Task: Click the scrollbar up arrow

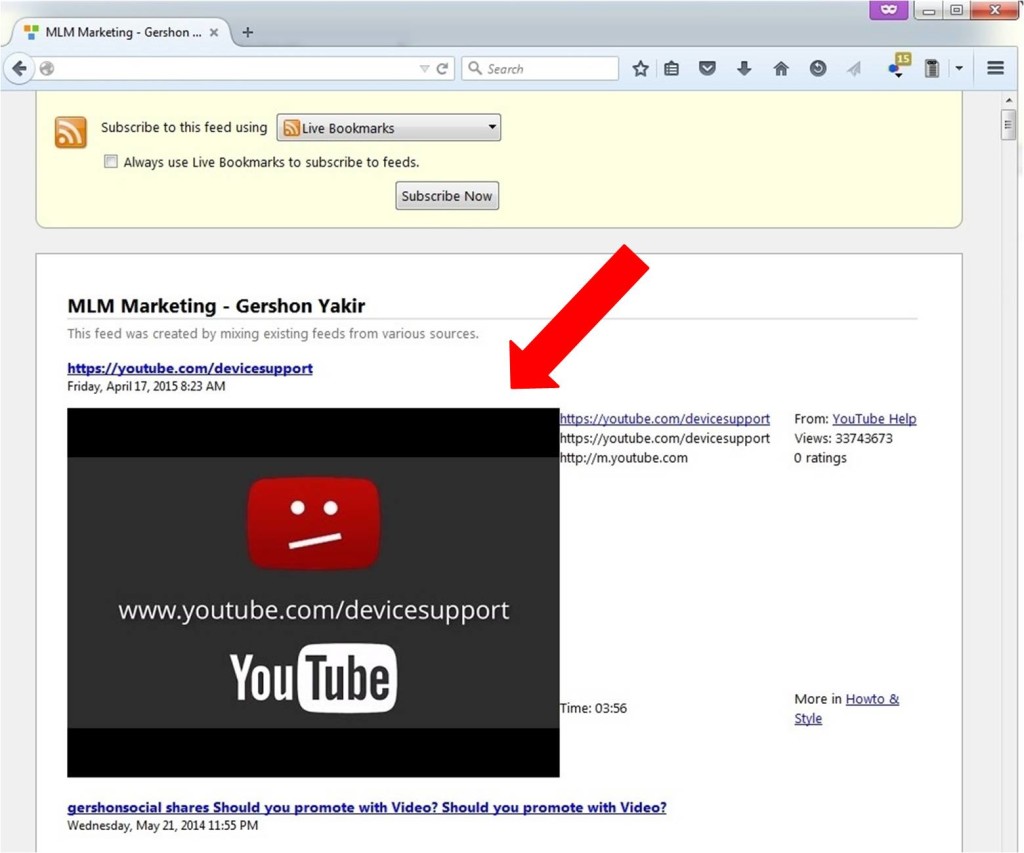Action: (x=1009, y=101)
